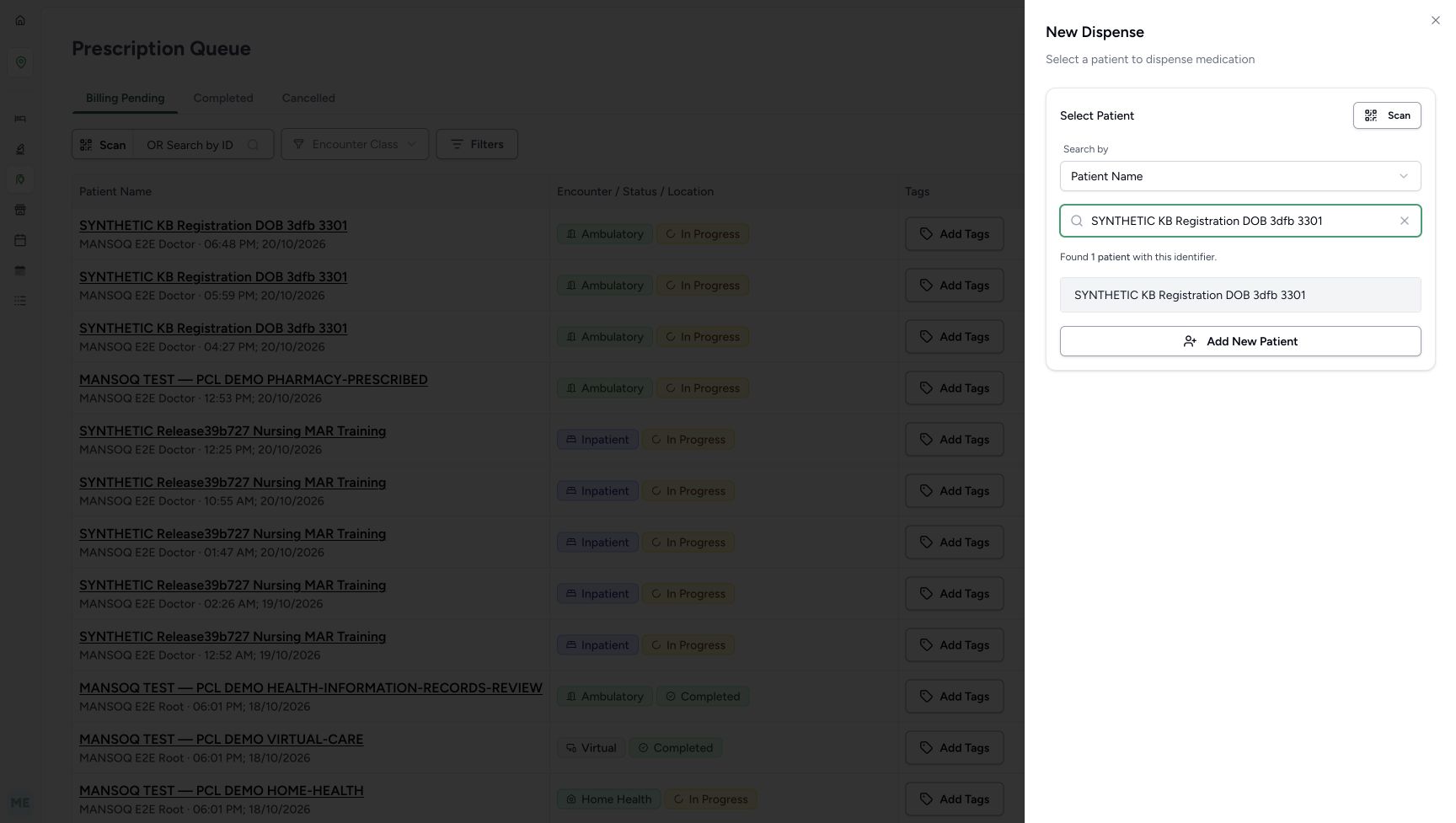Click the ME user avatar in sidebar
The image size is (1456, 823).
point(20,803)
